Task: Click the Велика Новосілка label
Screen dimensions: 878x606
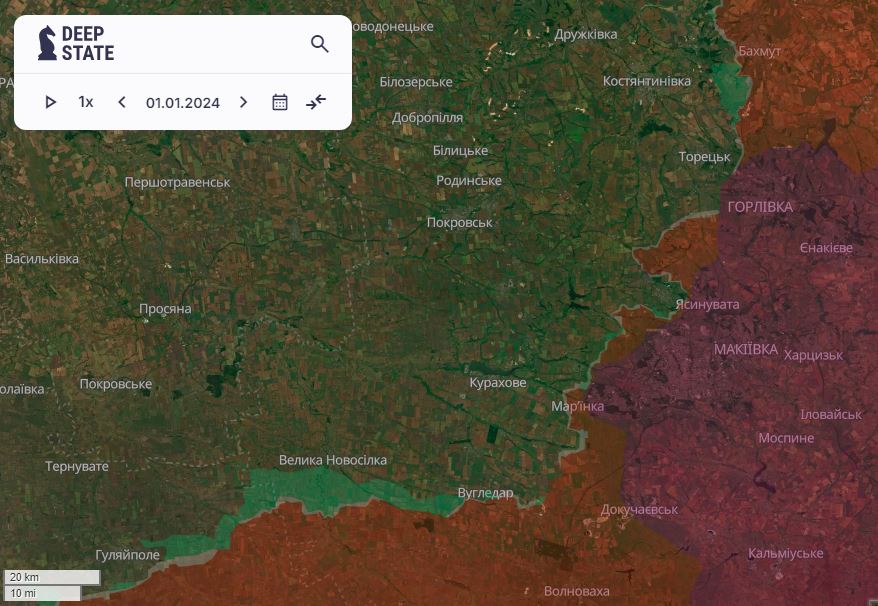Action: 332,460
